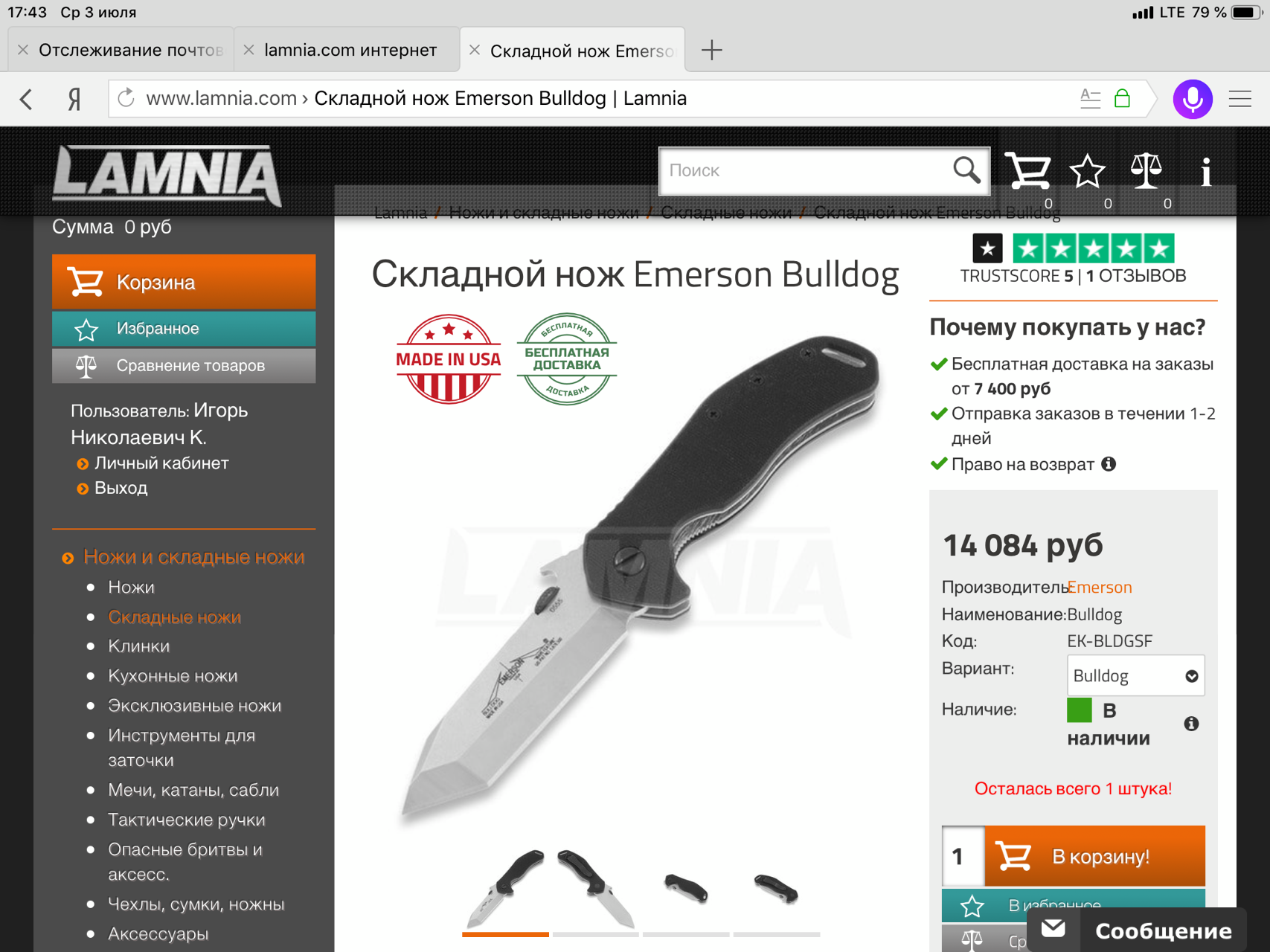Click availability info icon next to В наличии
The width and height of the screenshot is (1270, 952).
coord(1191,724)
